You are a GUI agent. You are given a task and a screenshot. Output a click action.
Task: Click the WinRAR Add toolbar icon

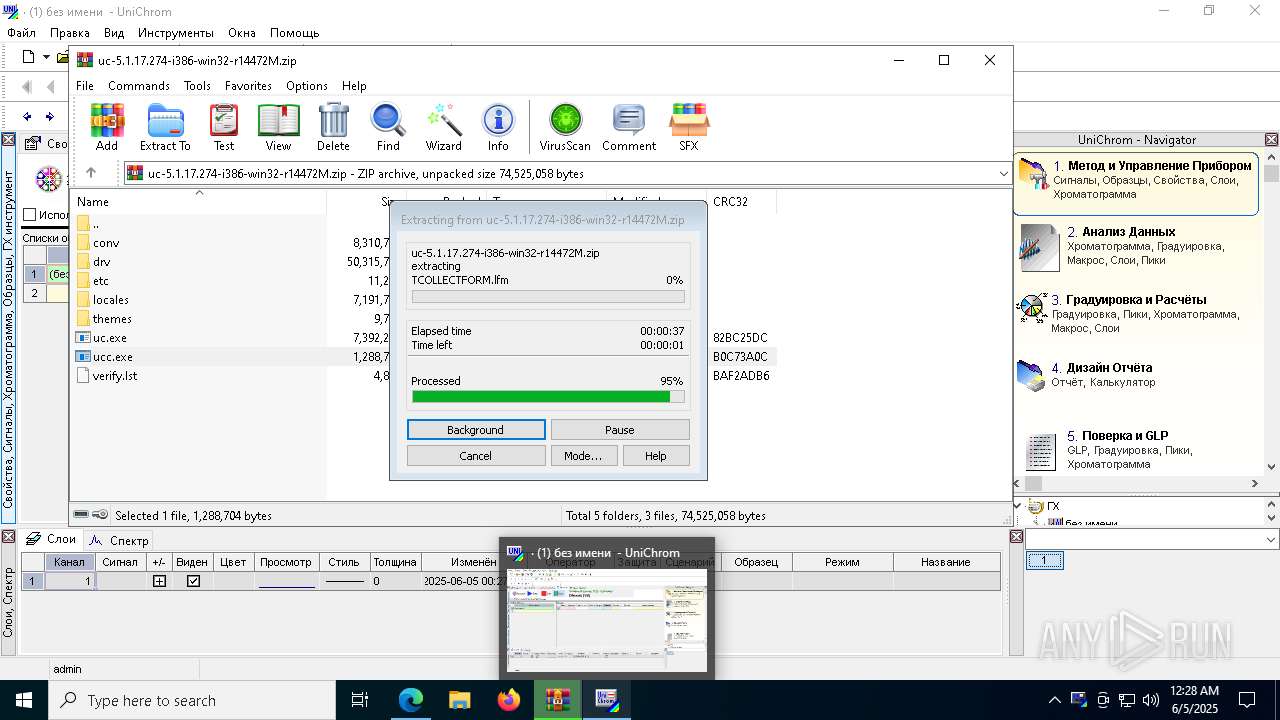[x=107, y=127]
